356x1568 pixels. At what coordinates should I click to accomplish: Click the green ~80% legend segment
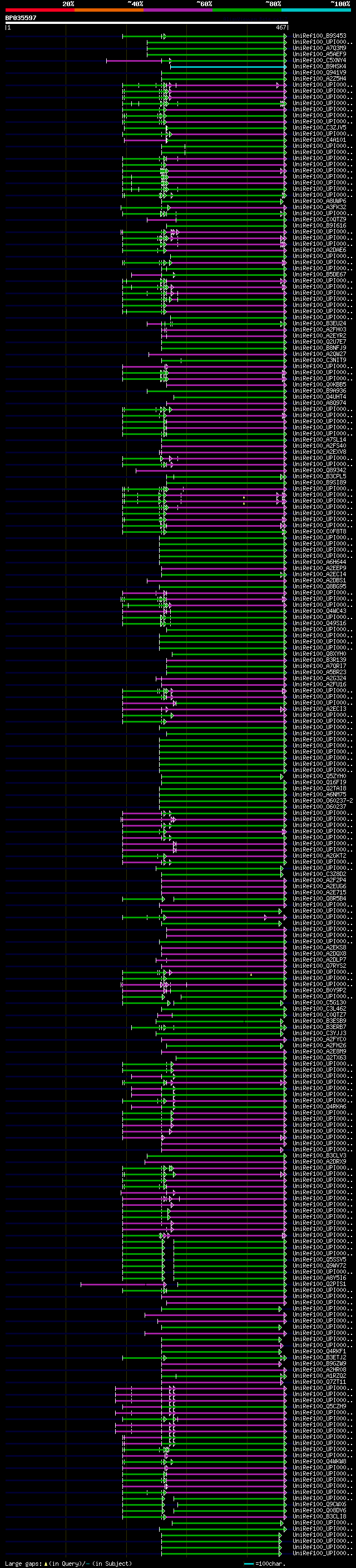[x=247, y=10]
